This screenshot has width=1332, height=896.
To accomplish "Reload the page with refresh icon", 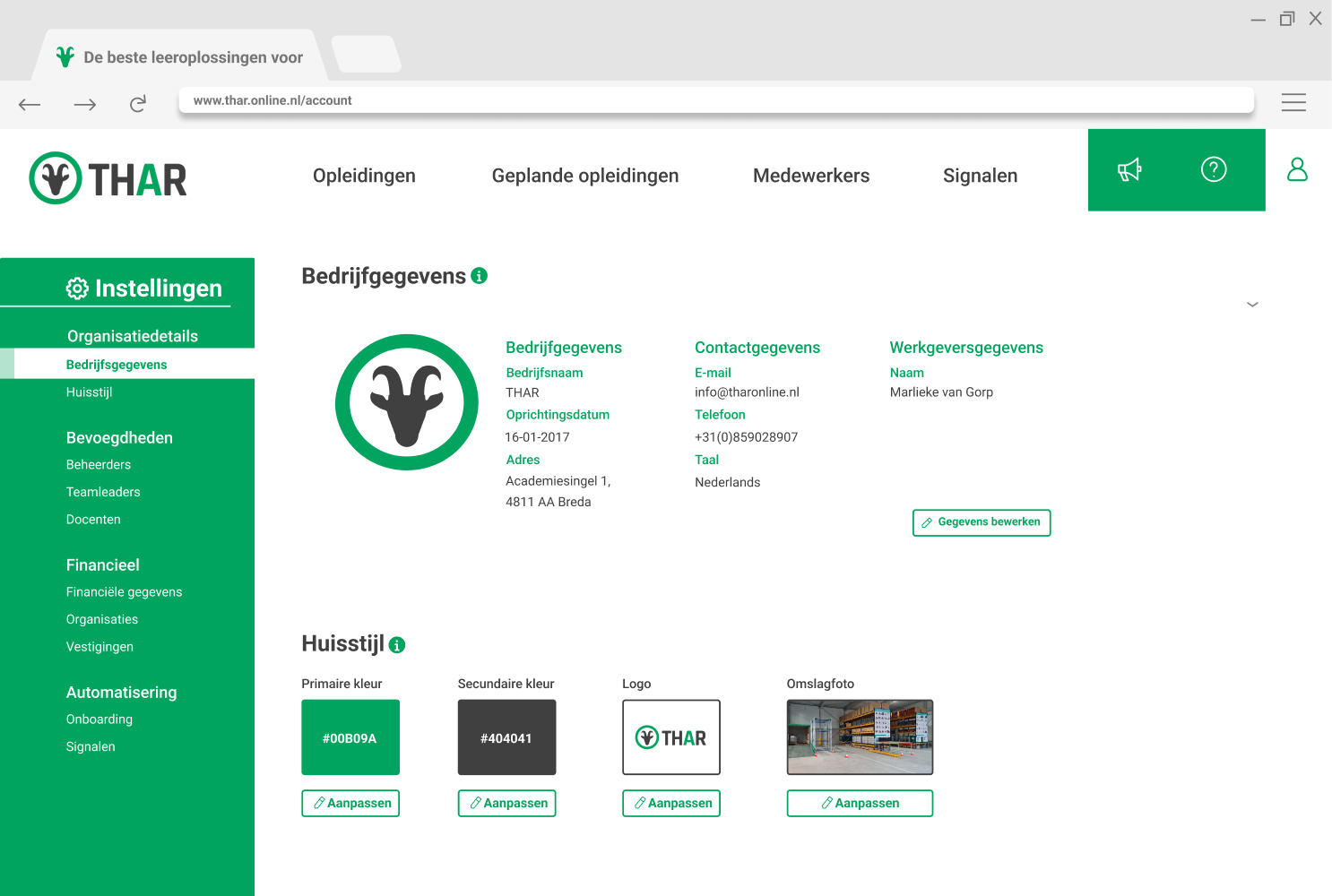I will (x=138, y=104).
